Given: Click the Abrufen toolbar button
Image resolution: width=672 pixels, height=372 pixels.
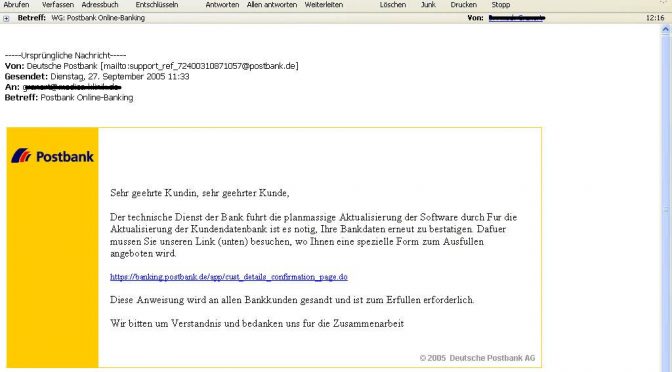Looking at the screenshot, I should pyautogui.click(x=16, y=5).
